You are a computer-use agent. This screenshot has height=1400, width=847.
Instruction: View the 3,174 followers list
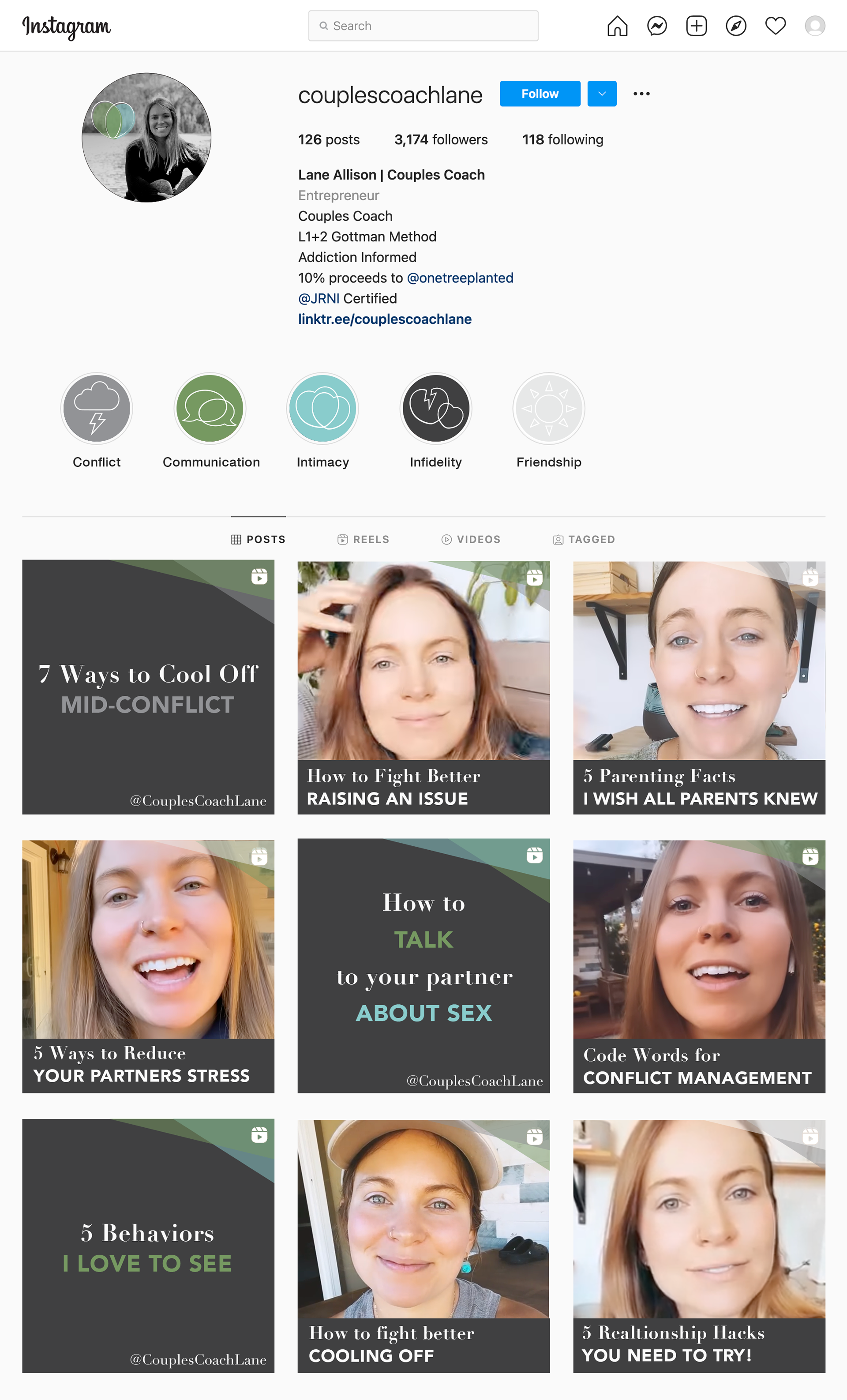pos(441,140)
